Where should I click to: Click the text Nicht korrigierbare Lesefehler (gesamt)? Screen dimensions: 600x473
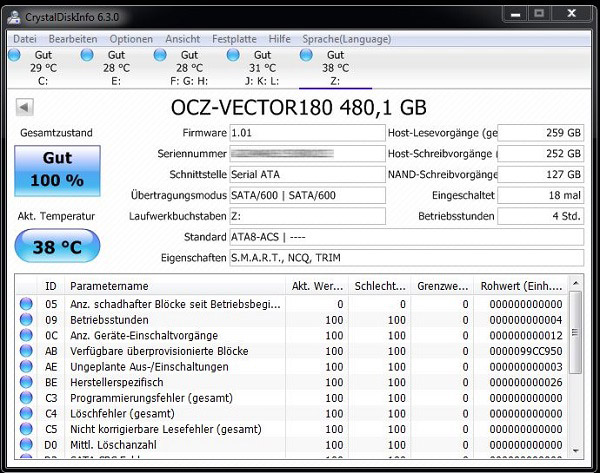(x=166, y=429)
